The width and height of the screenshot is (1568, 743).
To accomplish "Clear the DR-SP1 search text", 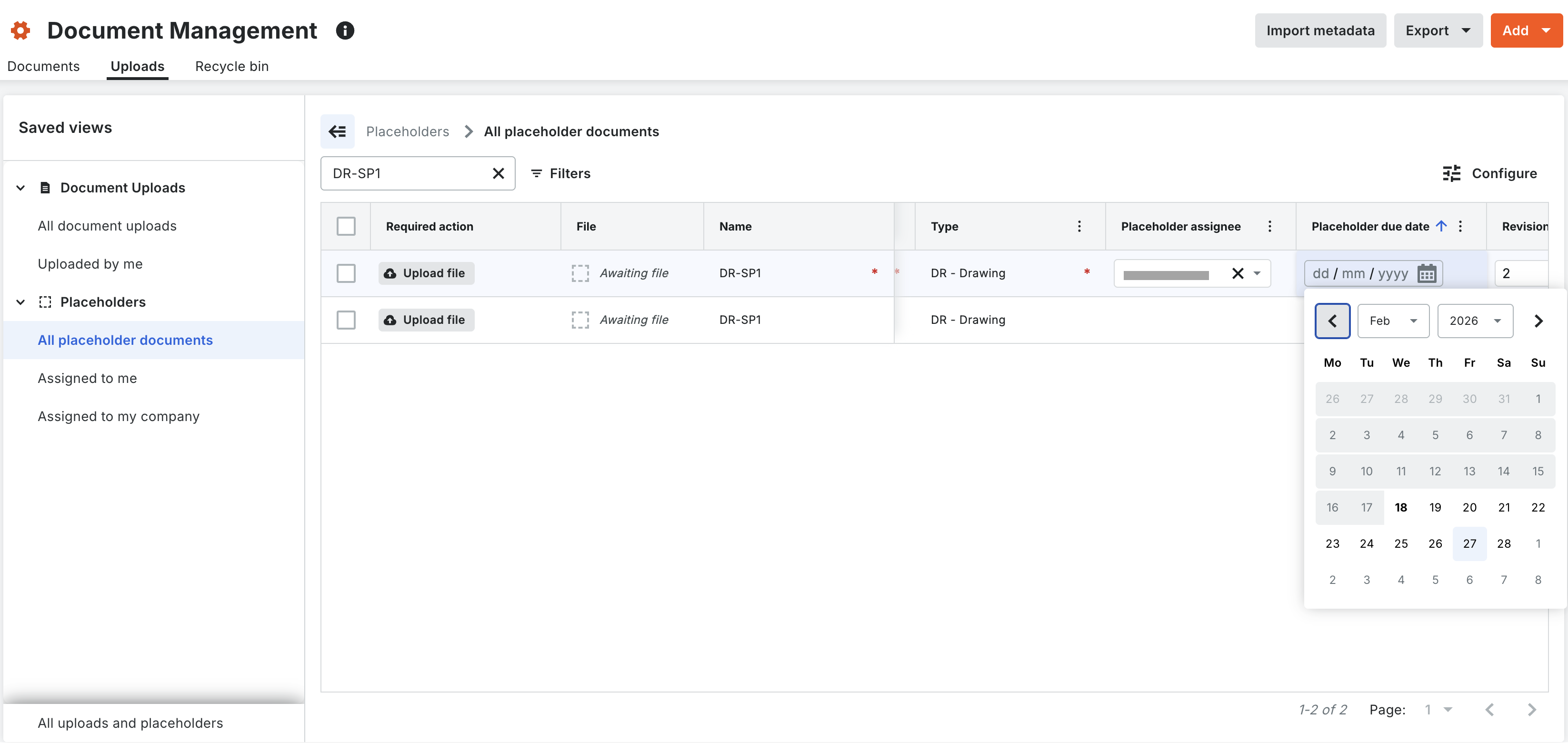I will [x=498, y=173].
